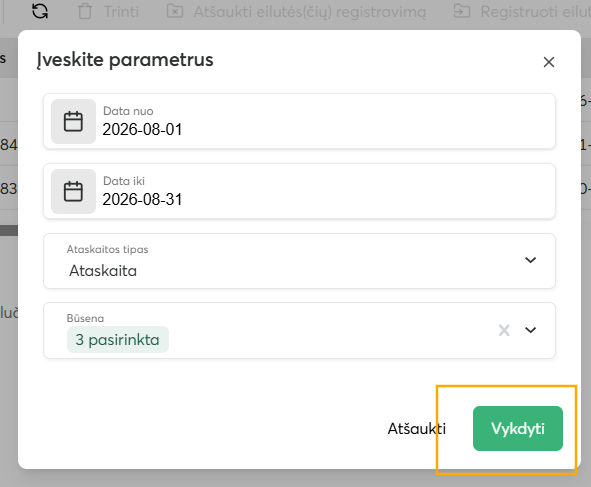Open the Ataskaitos tipas combo box showing Ataskaita
The width and height of the screenshot is (591, 487).
(x=299, y=261)
